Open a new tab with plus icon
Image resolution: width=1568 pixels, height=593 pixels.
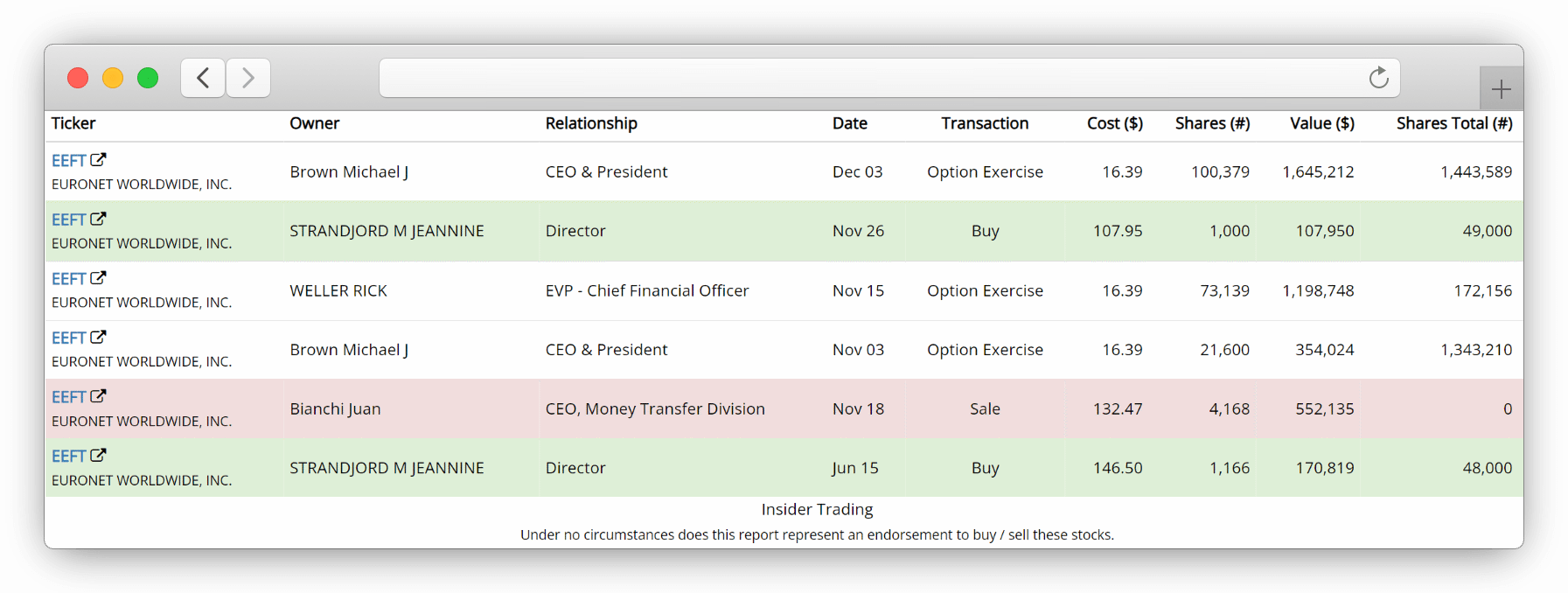[x=1501, y=88]
